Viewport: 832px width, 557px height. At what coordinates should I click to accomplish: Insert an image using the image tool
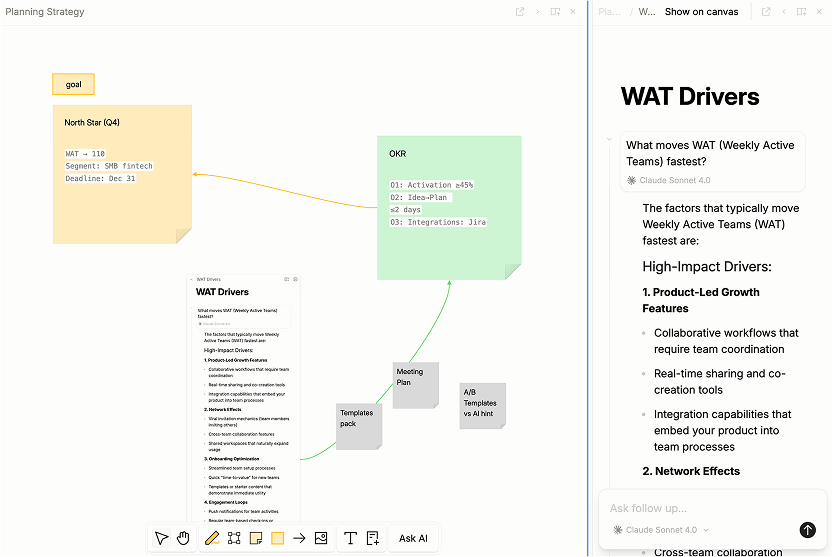point(321,538)
